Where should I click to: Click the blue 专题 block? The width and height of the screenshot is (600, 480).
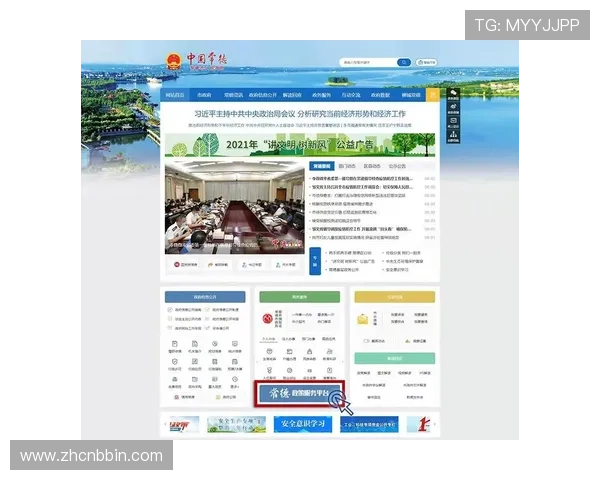click(315, 261)
